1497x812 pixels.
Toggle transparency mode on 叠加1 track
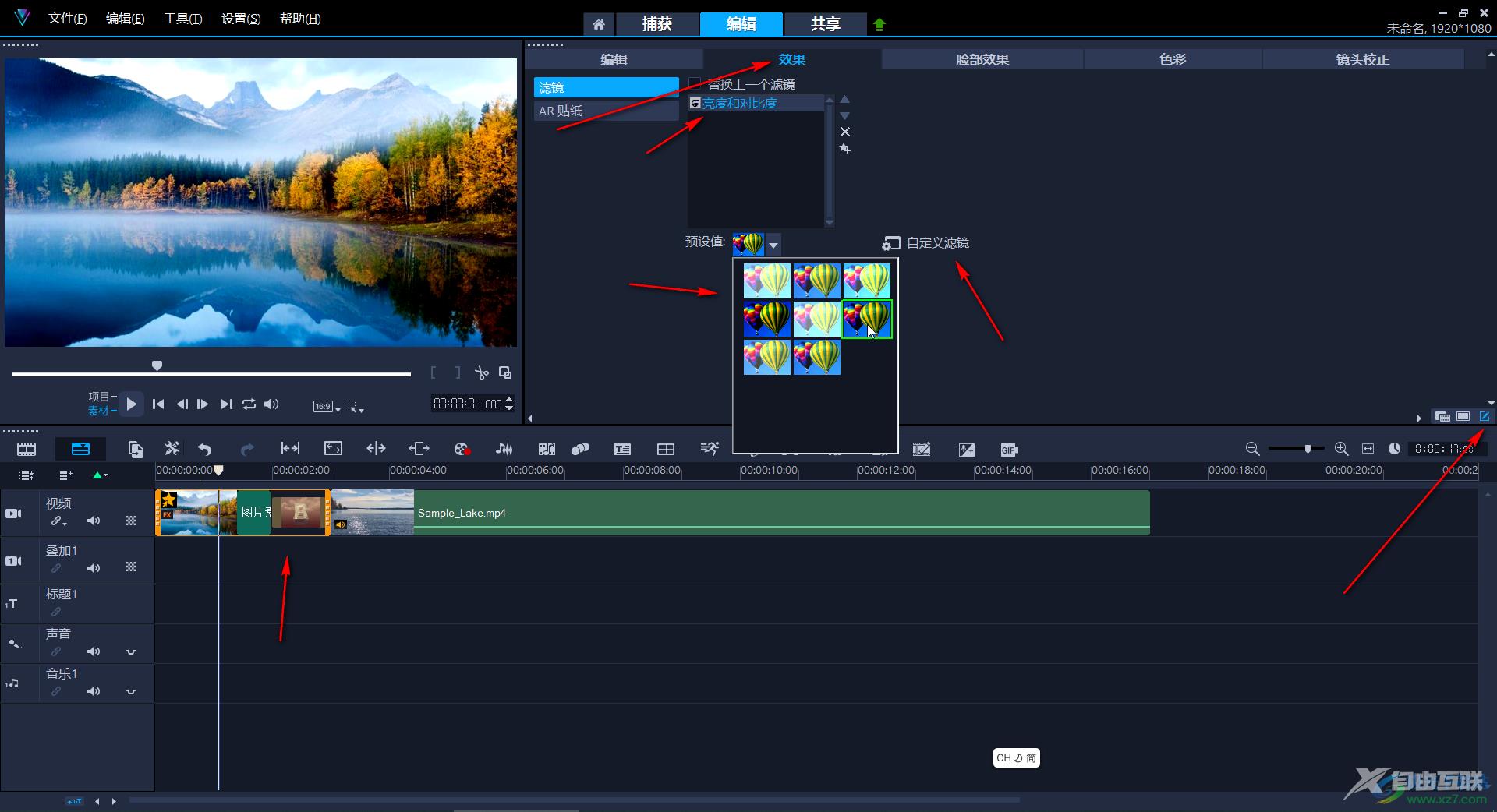click(131, 567)
